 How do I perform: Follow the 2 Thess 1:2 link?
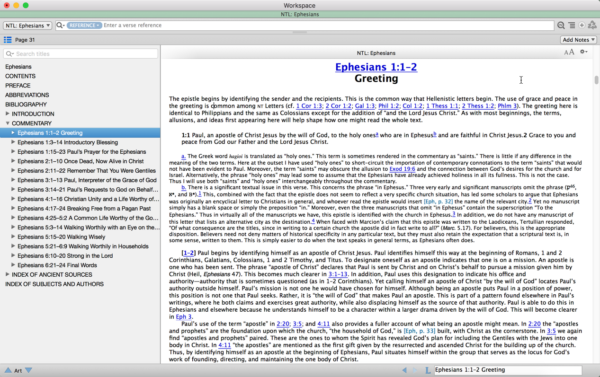pos(478,106)
